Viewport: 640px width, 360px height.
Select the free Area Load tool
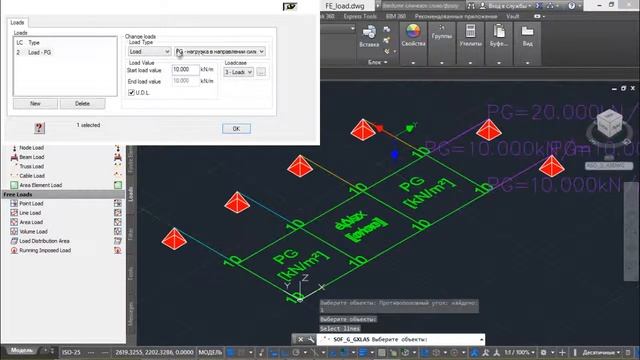pos(31,222)
